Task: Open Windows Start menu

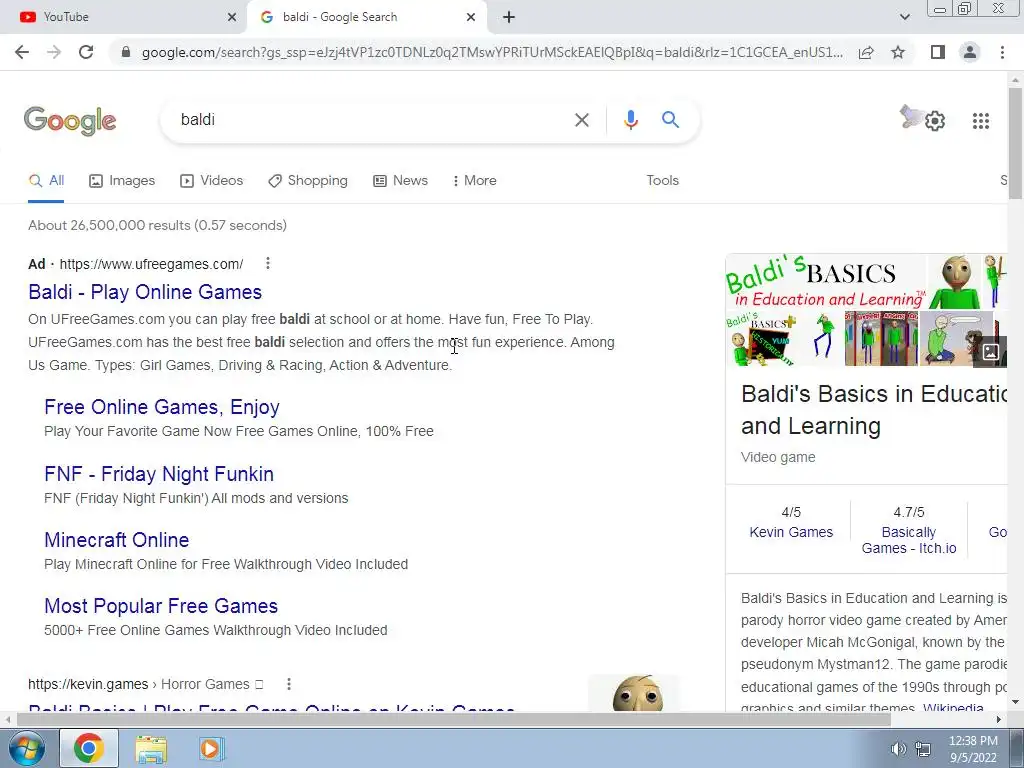Action: 26,748
